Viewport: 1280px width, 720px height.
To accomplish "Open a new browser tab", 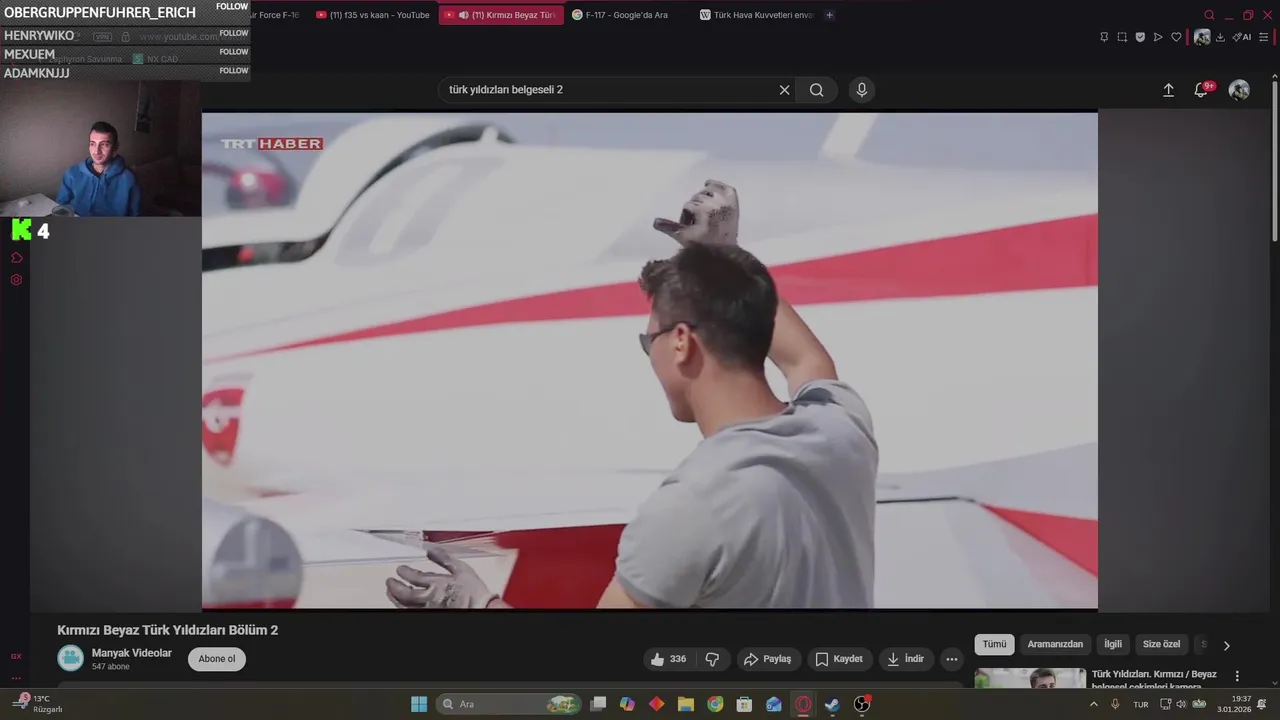I will click(829, 15).
